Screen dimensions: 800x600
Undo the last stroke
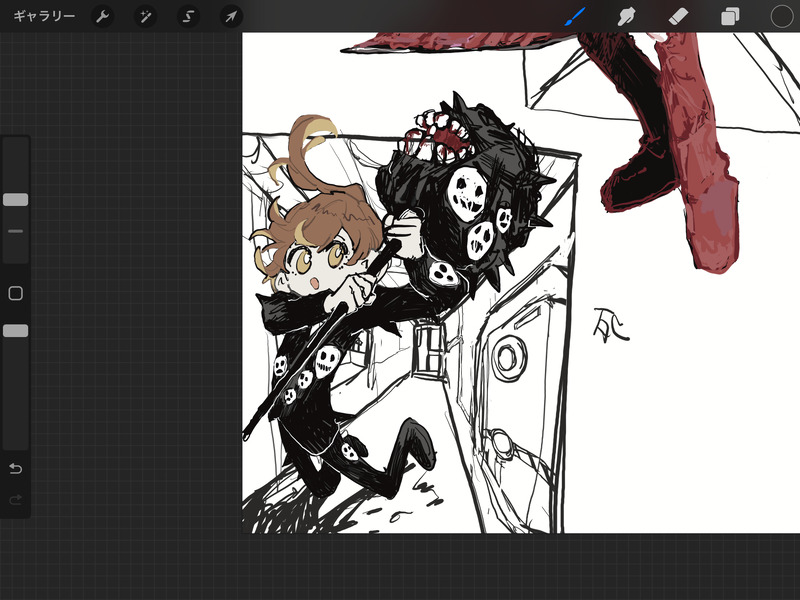(x=16, y=468)
